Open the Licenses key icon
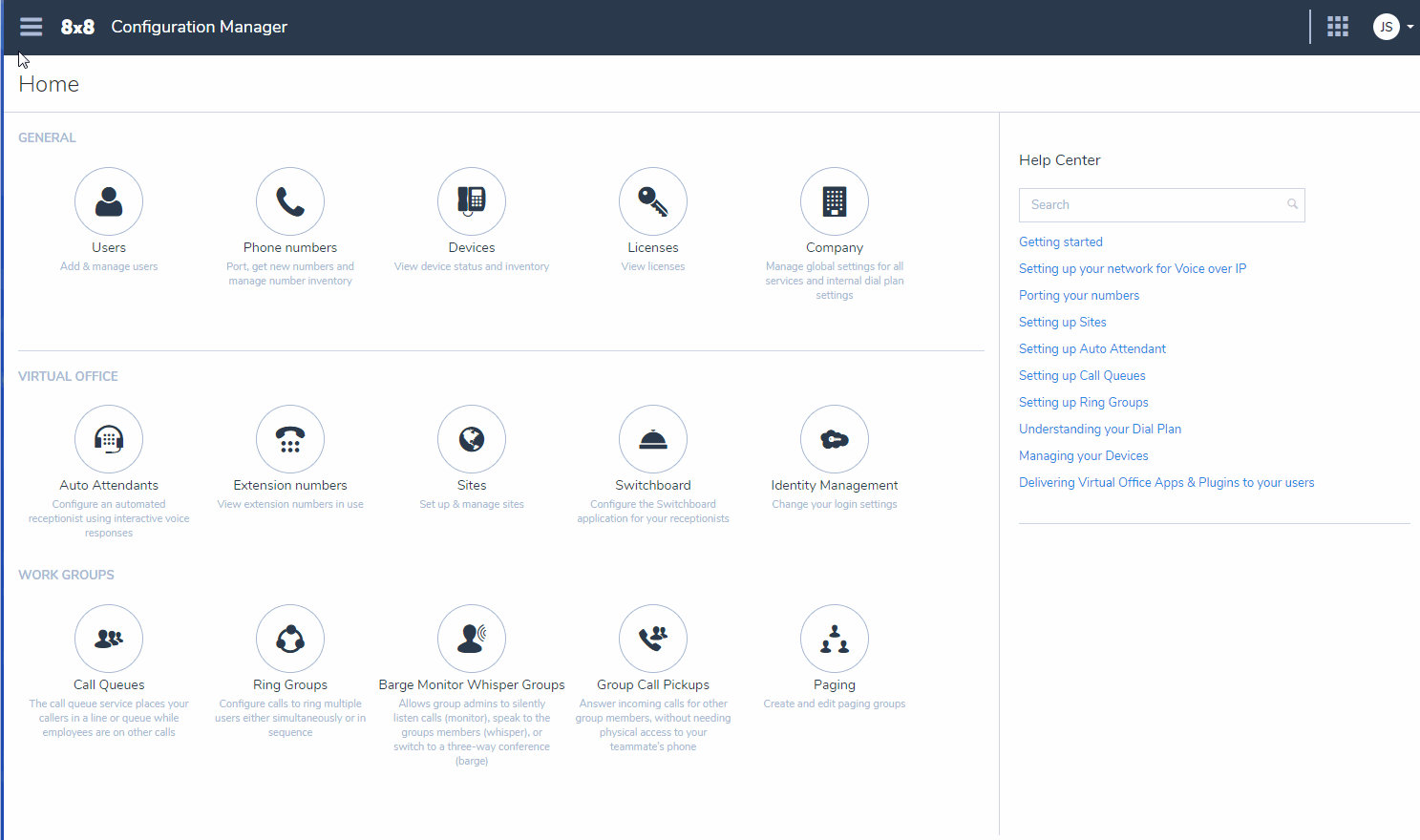 (653, 201)
